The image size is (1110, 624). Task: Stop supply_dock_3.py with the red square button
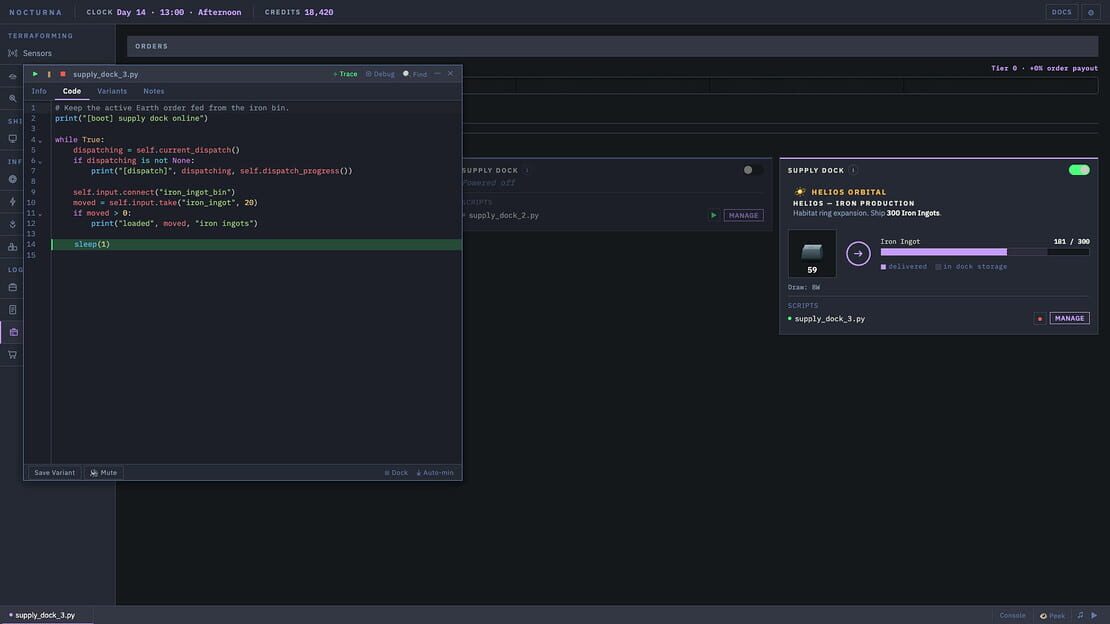pyautogui.click(x=63, y=74)
